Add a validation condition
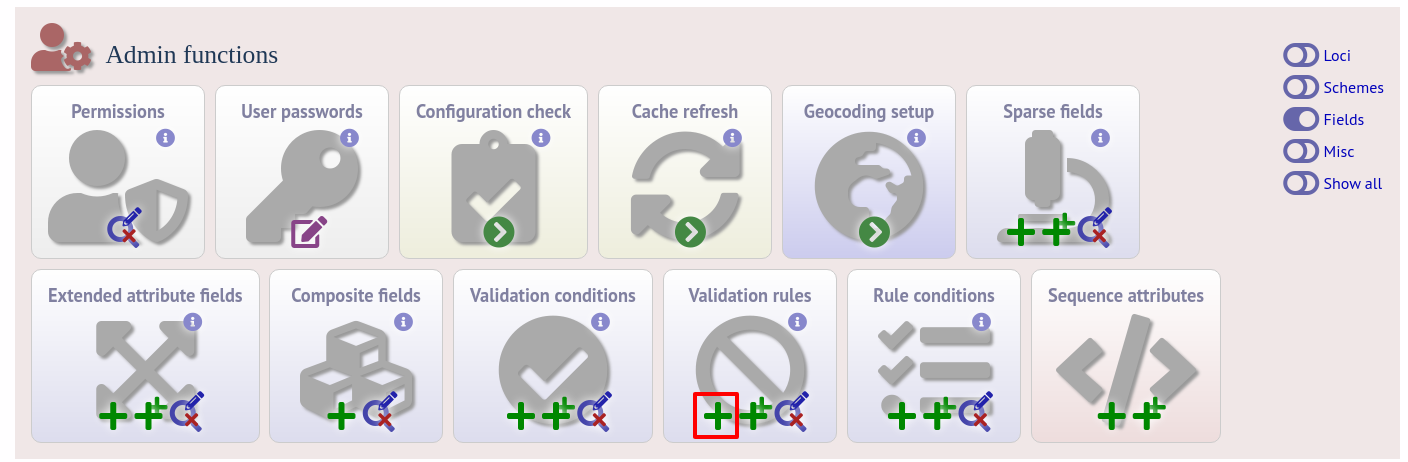The image size is (1408, 462). (x=520, y=415)
